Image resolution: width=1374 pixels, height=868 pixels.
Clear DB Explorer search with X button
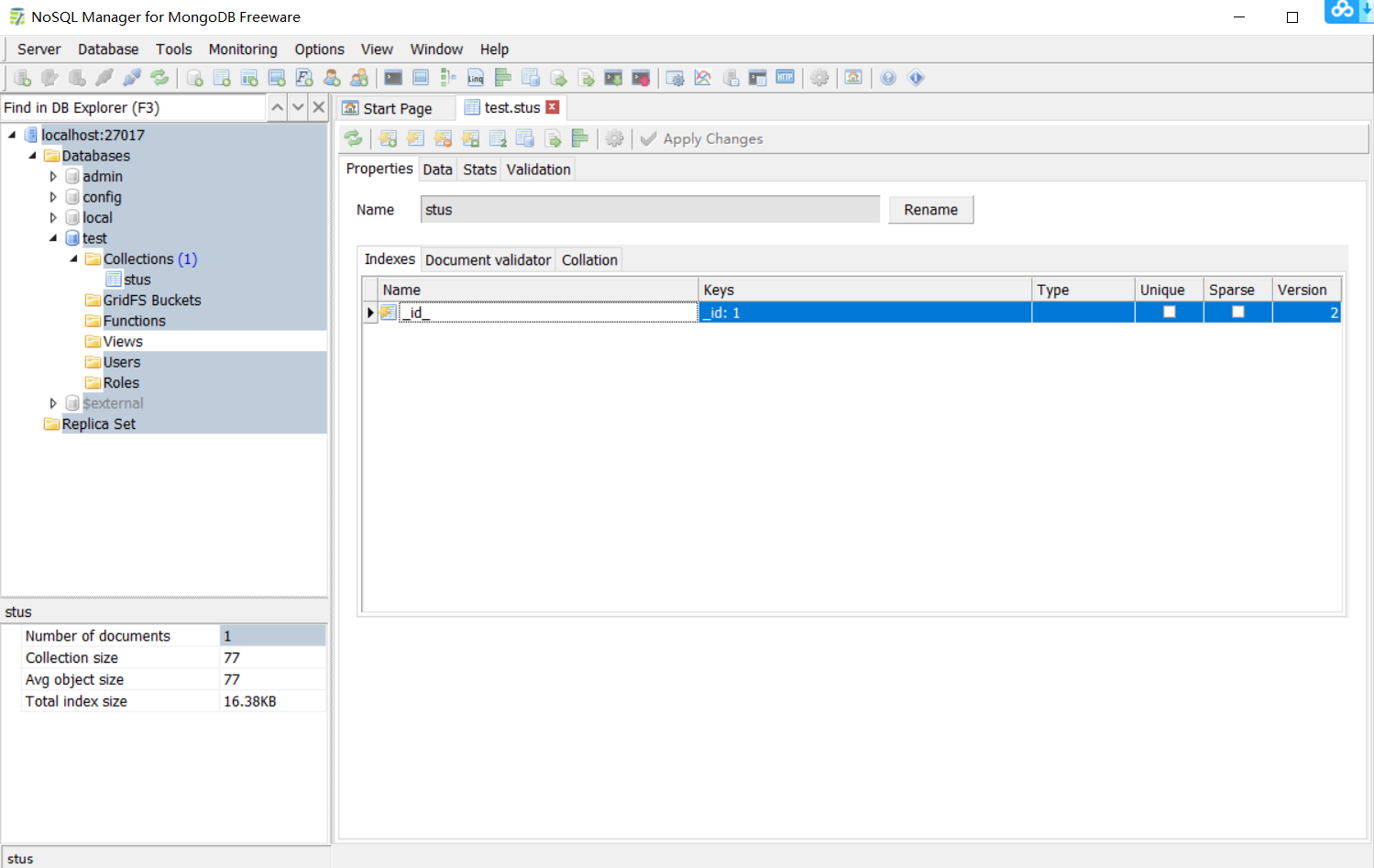pyautogui.click(x=318, y=107)
